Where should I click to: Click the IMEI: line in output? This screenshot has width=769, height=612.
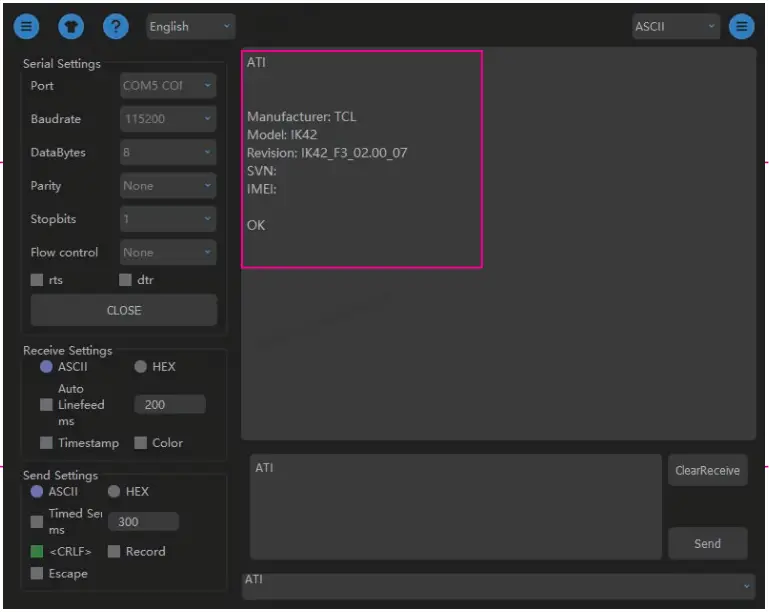pyautogui.click(x=261, y=189)
